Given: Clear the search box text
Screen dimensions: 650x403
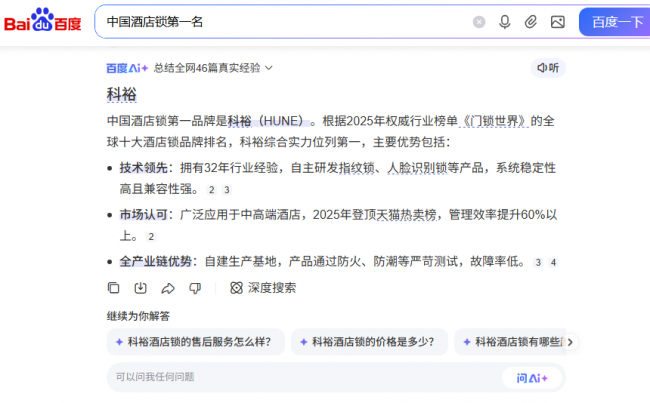Looking at the screenshot, I should pos(479,22).
